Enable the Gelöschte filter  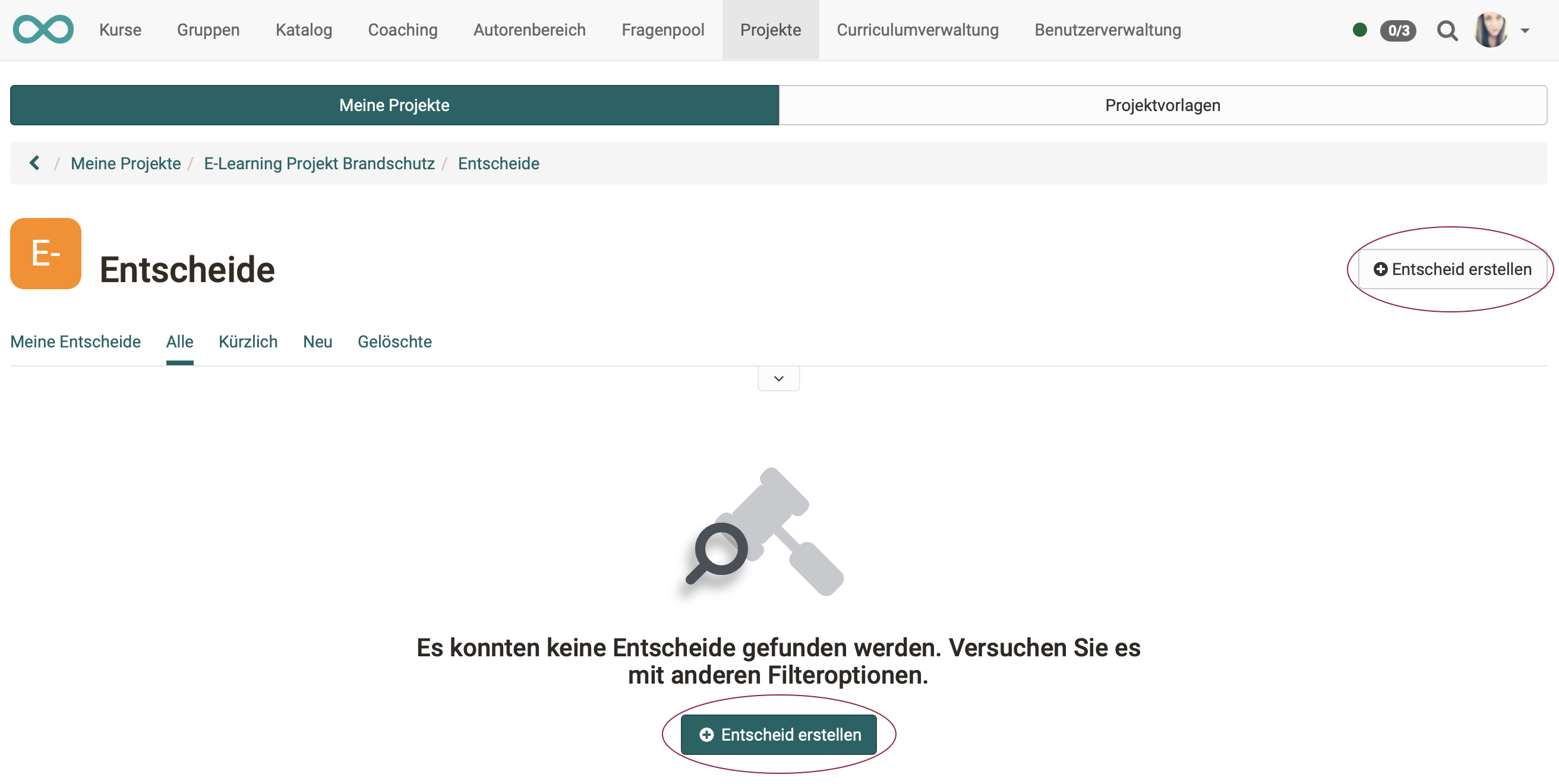(395, 341)
